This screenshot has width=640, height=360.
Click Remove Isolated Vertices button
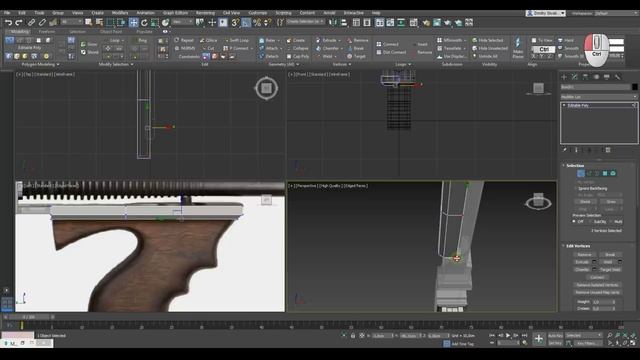click(x=597, y=285)
